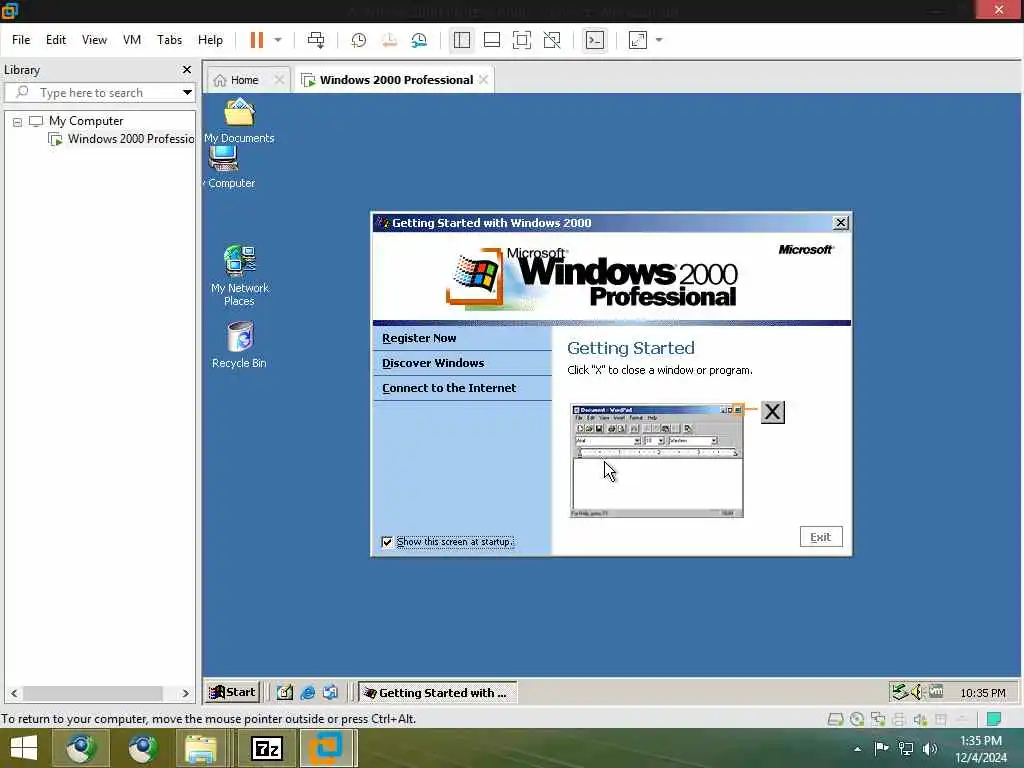Click the Send Ctrl+Alt+Del toolbar icon

[x=316, y=40]
